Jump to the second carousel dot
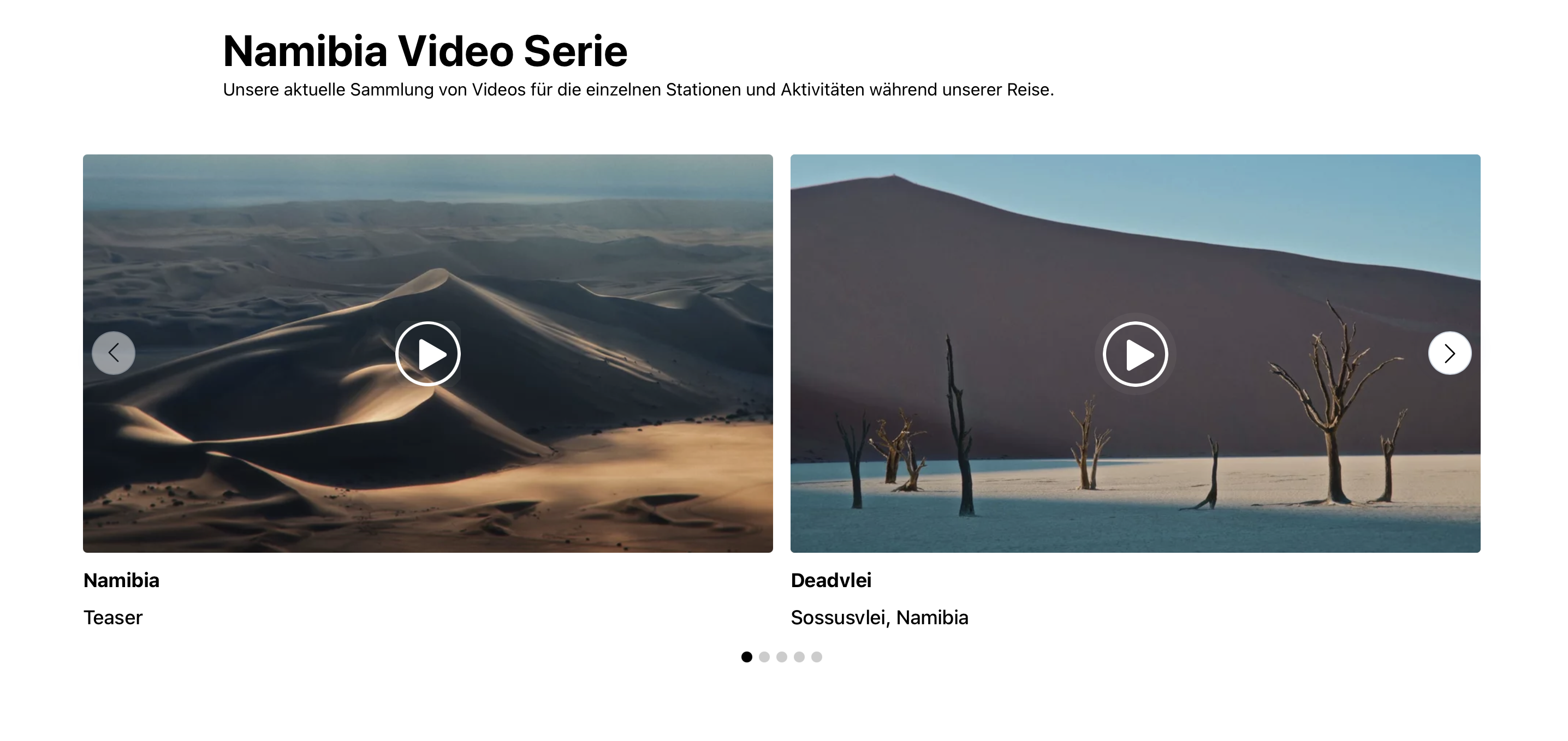Image resolution: width=1568 pixels, height=741 pixels. click(x=764, y=657)
